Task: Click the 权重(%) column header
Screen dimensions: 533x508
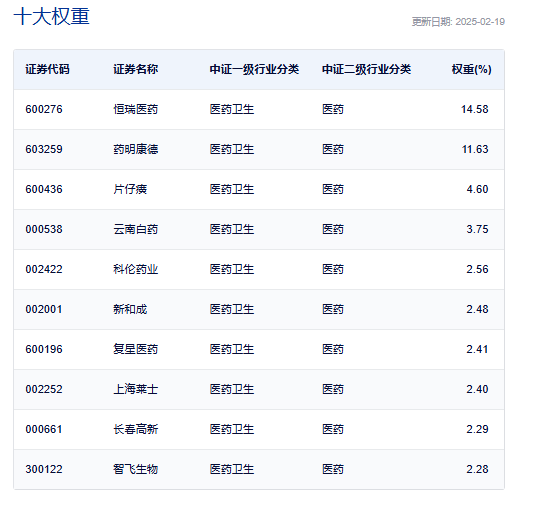Action: [471, 69]
